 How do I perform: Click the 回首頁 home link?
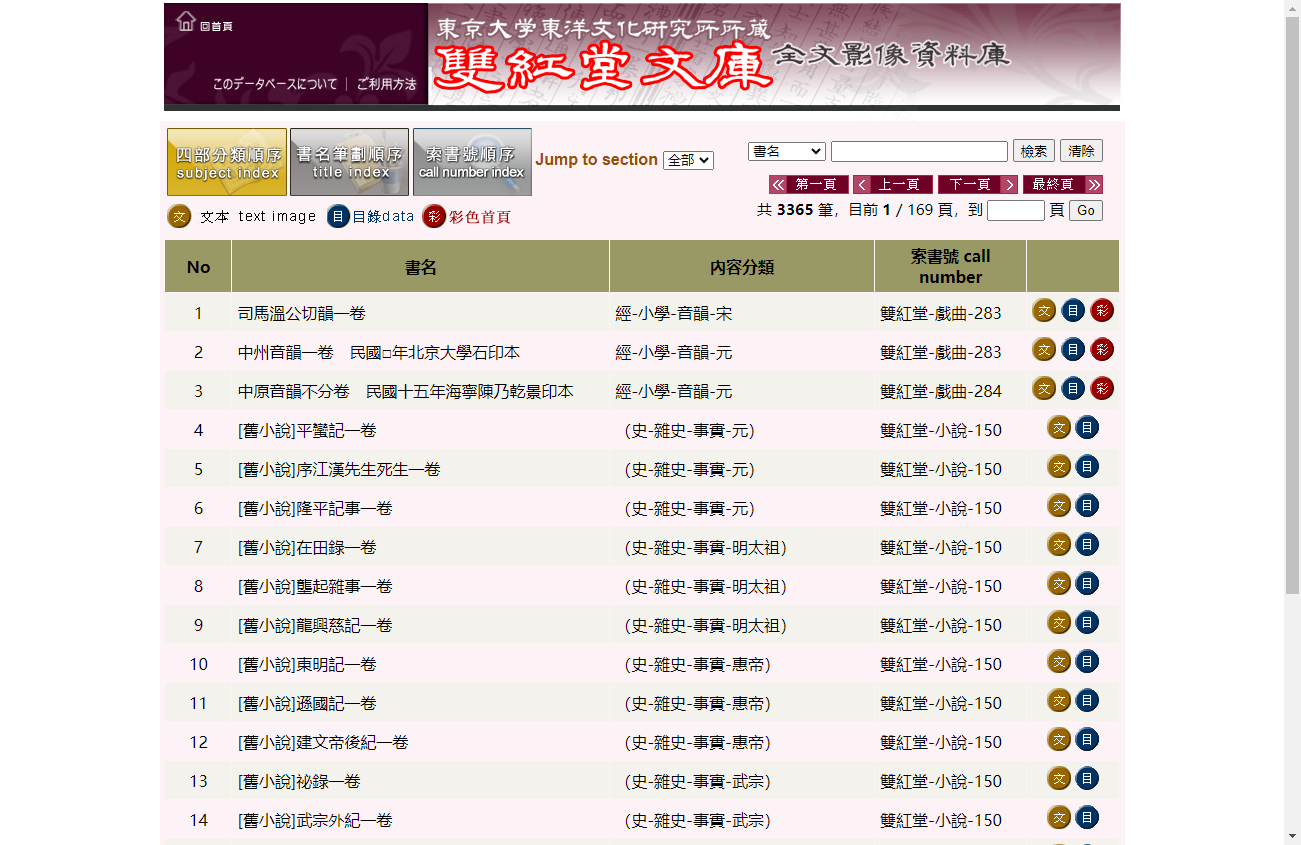(216, 27)
